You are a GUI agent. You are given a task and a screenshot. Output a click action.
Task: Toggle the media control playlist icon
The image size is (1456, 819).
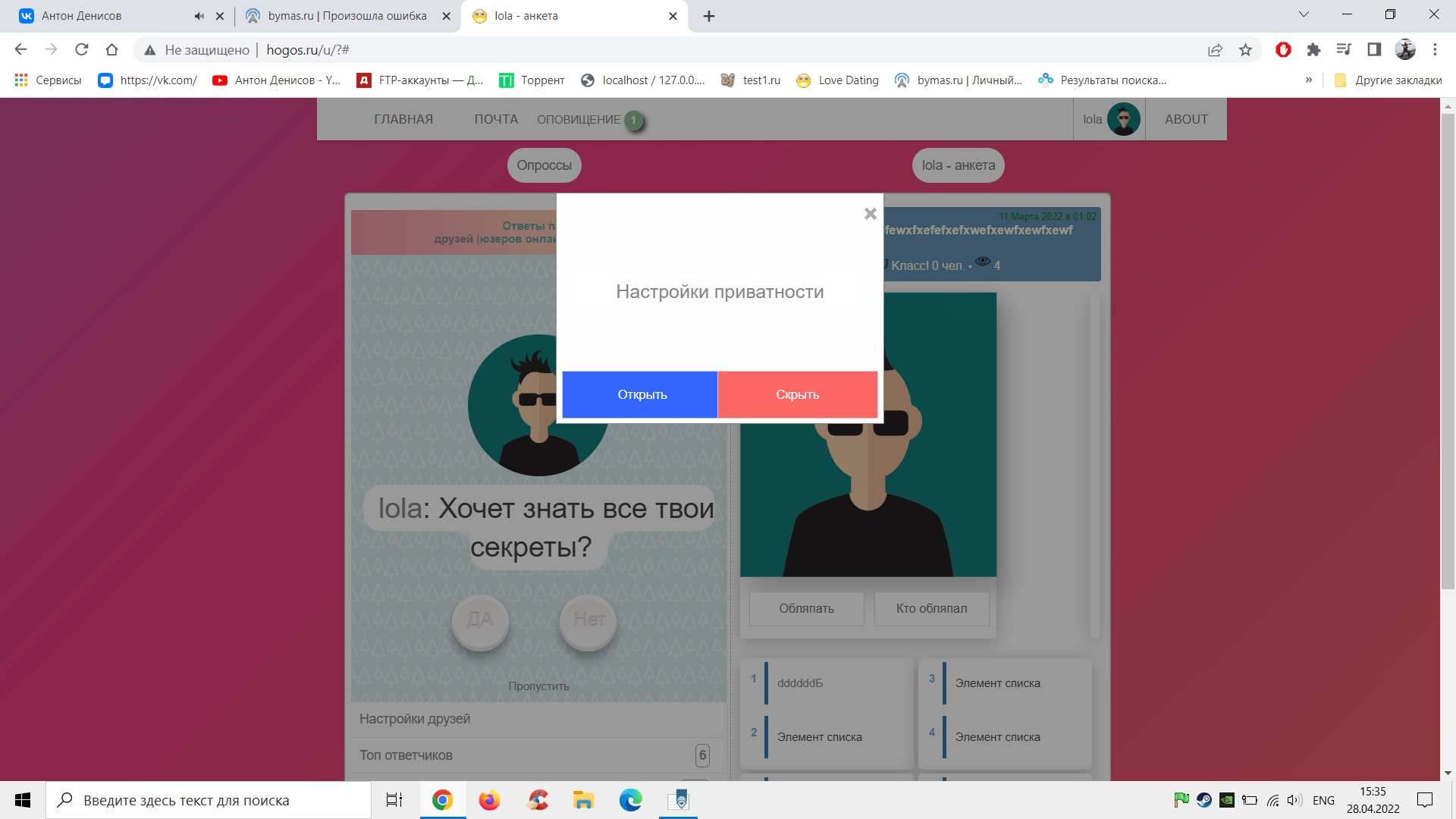click(x=1344, y=50)
